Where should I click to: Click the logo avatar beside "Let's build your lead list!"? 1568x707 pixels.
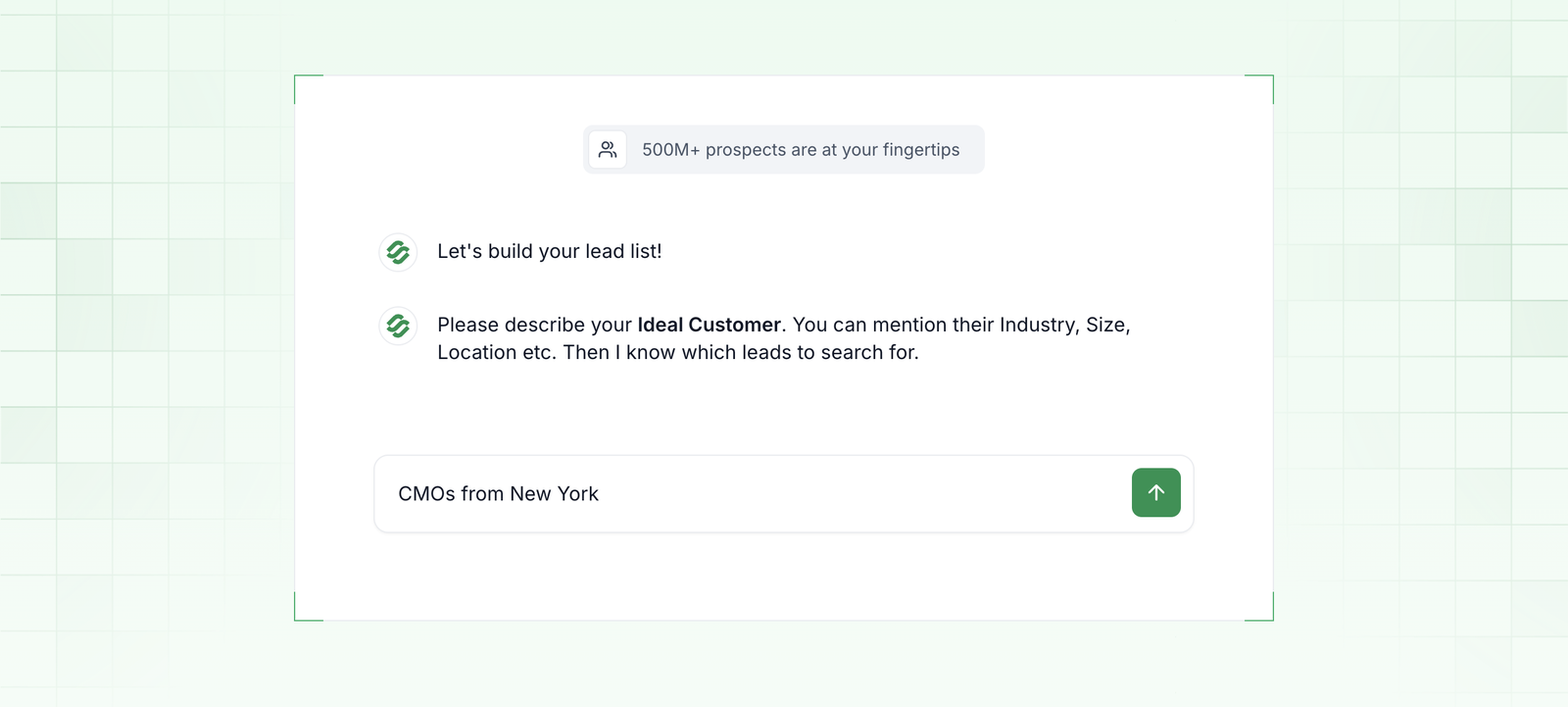(398, 252)
